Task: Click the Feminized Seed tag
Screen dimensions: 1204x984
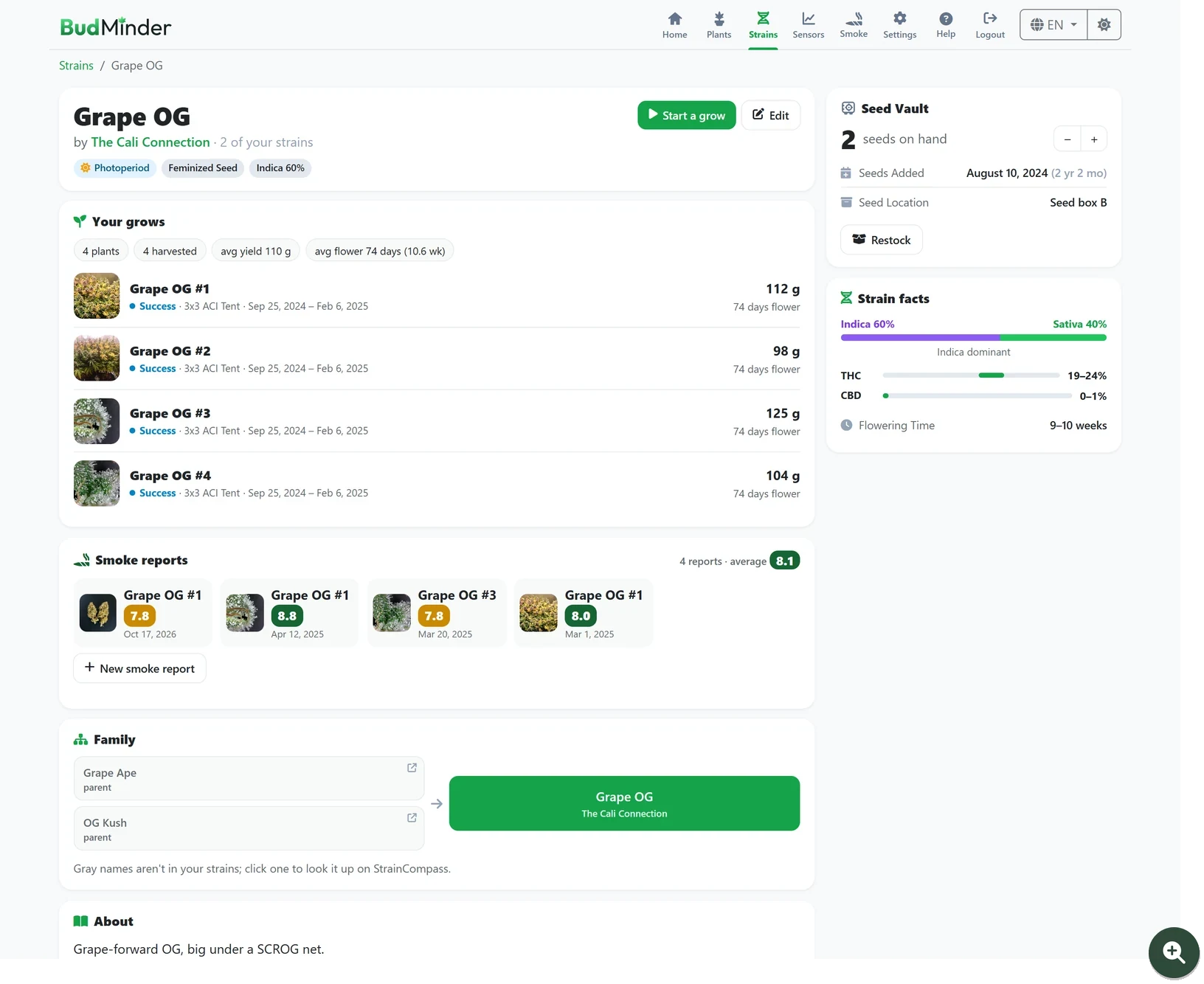Action: 203,168
